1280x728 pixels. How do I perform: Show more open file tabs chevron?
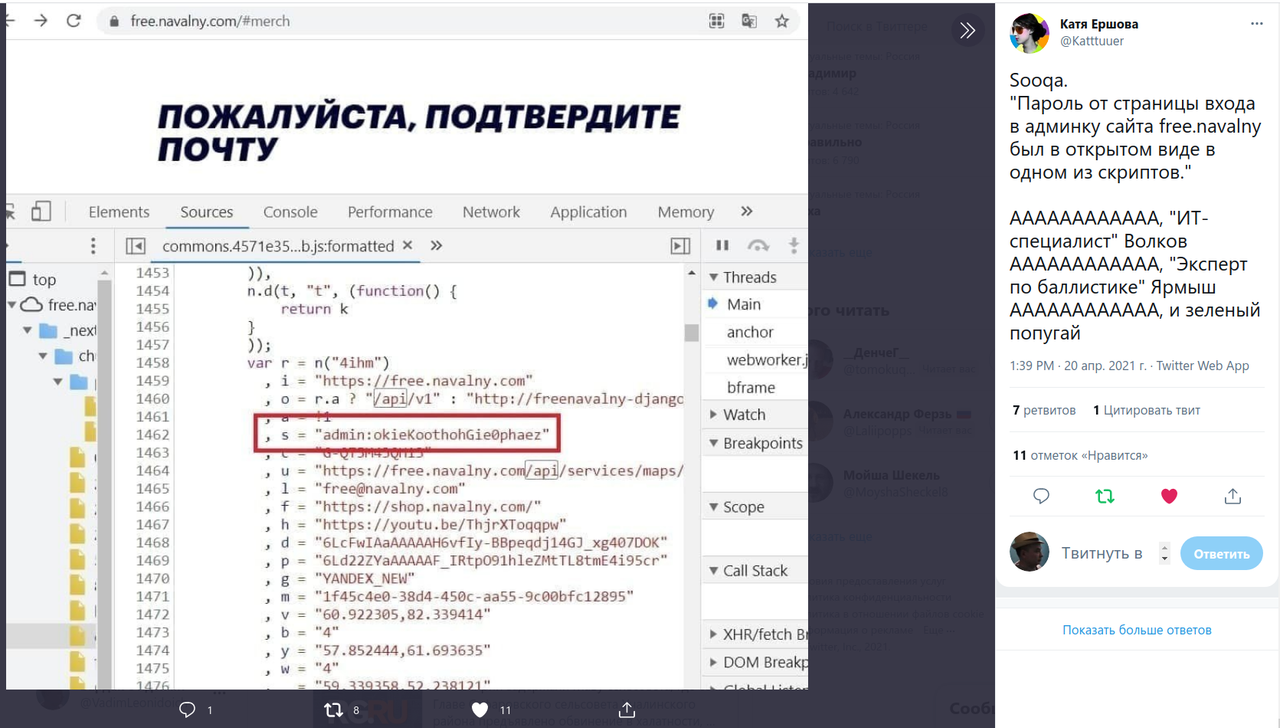click(x=436, y=245)
